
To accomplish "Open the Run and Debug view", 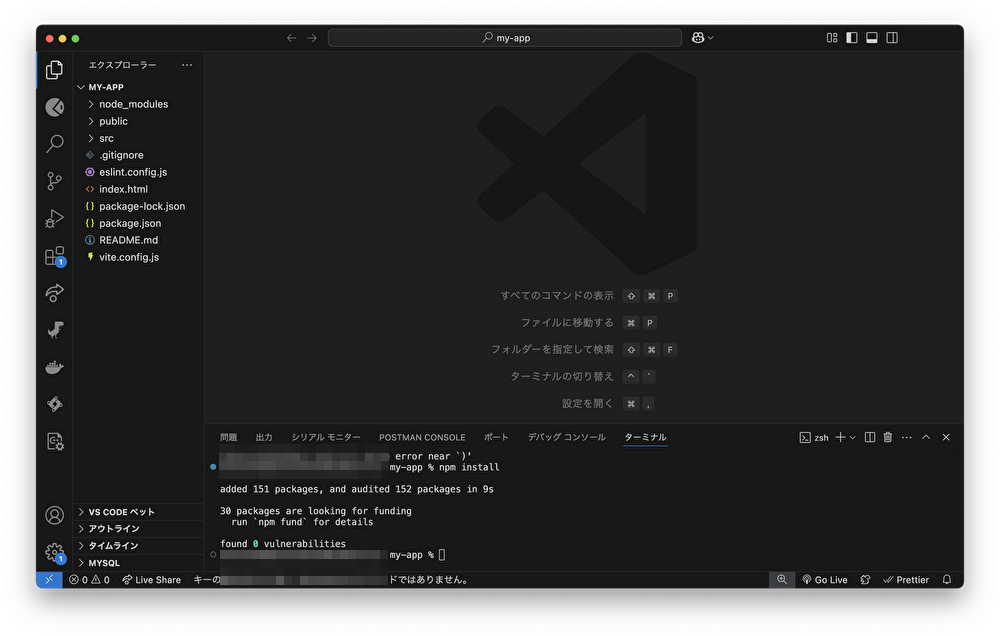I will (x=55, y=218).
